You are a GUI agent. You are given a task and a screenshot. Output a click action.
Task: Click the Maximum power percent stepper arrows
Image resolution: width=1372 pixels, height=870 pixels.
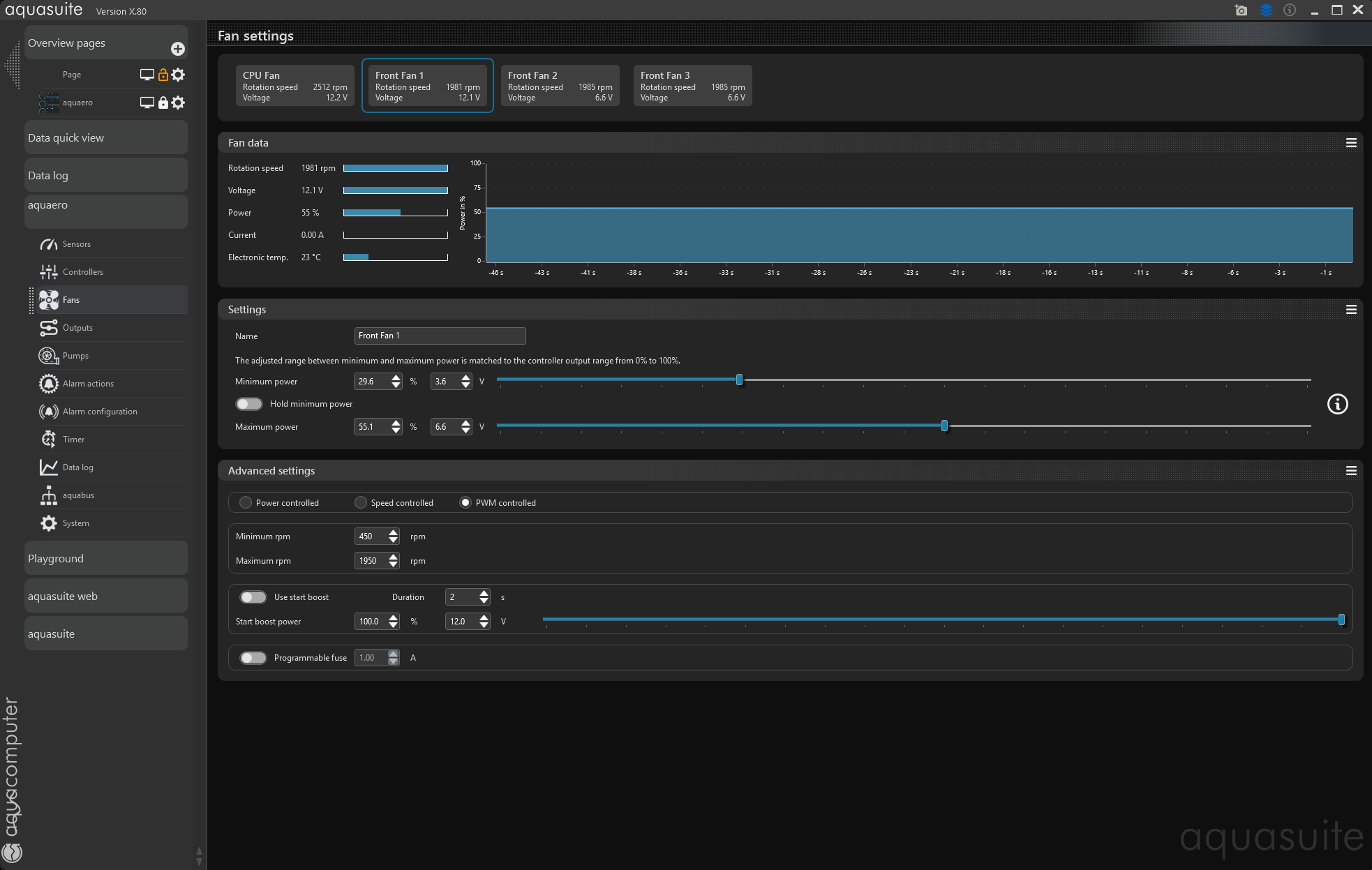coord(396,427)
